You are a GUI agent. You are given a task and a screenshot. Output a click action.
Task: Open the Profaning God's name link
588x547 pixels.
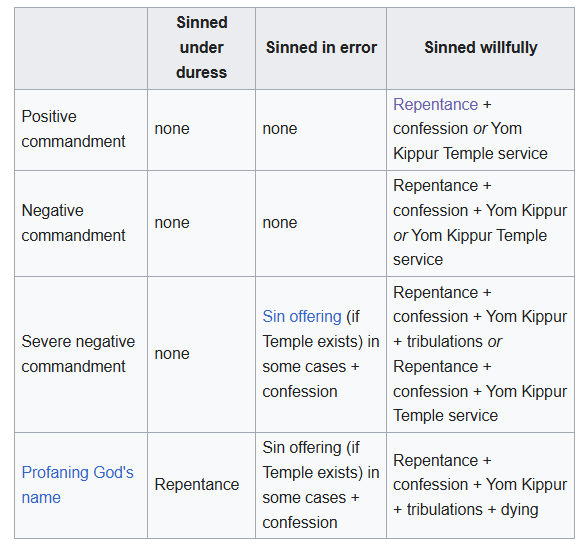click(x=77, y=485)
